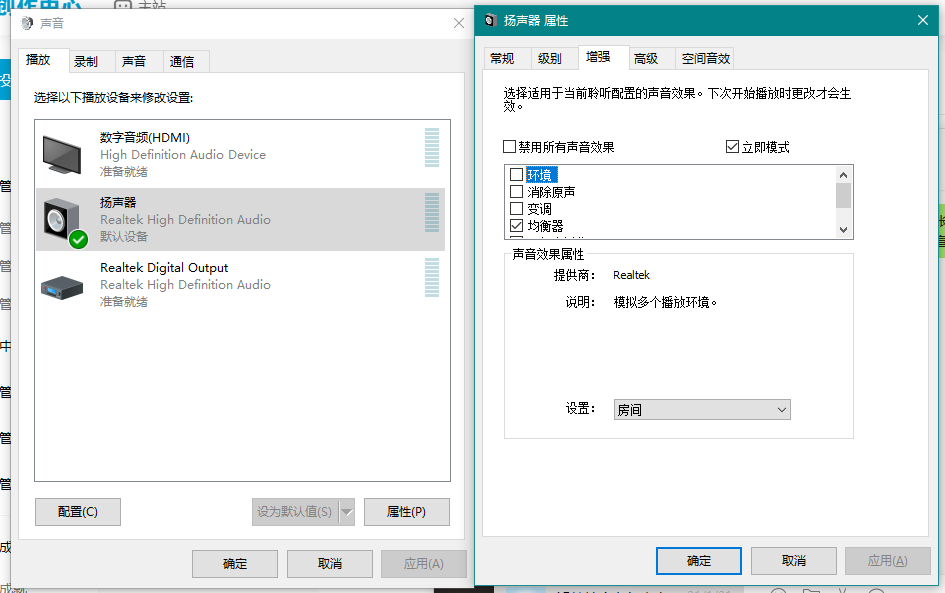Expand the arrow next to 设为默认值(S)
This screenshot has width=945, height=593.
(x=347, y=512)
